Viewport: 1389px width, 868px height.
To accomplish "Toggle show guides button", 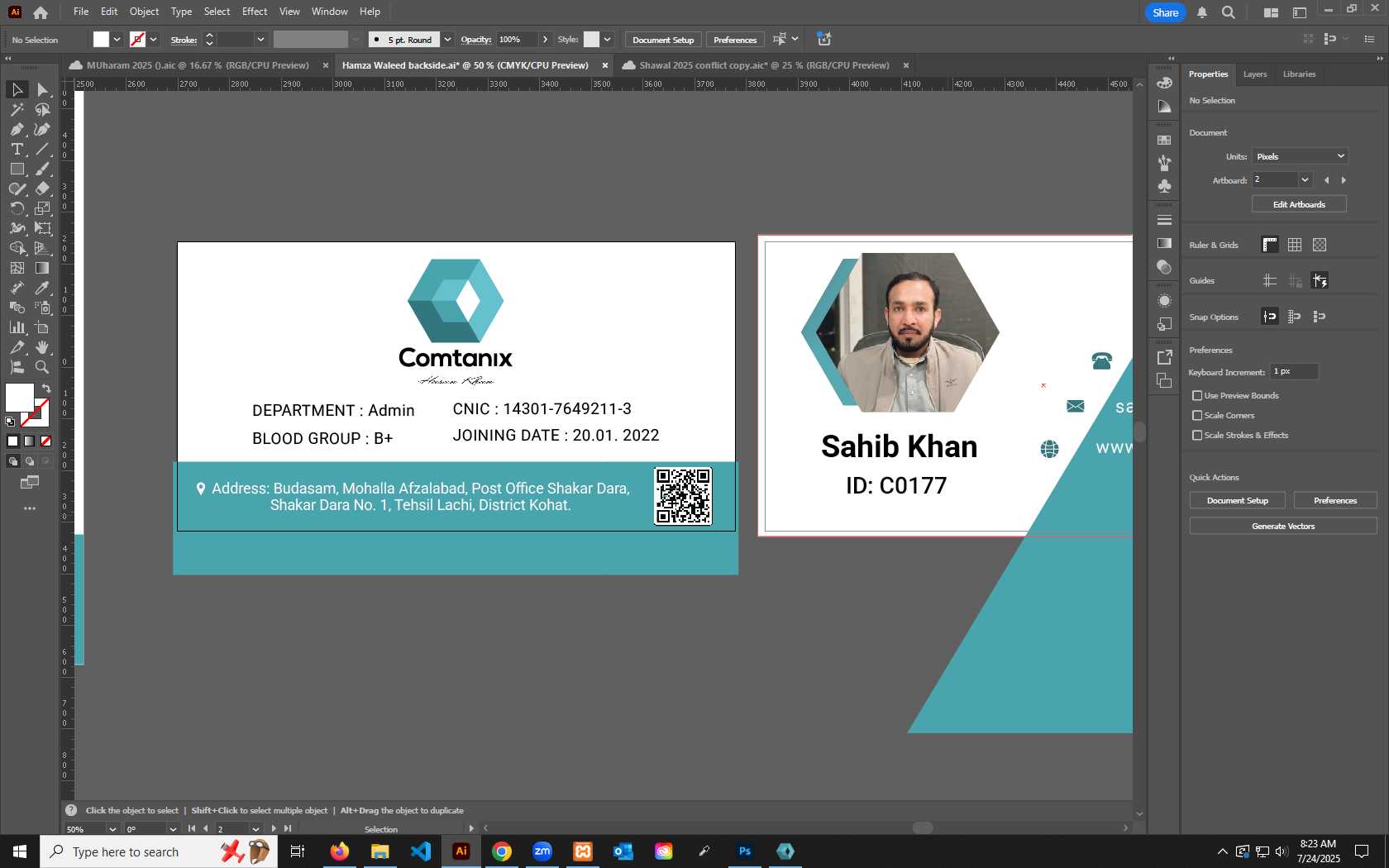I will (1270, 281).
